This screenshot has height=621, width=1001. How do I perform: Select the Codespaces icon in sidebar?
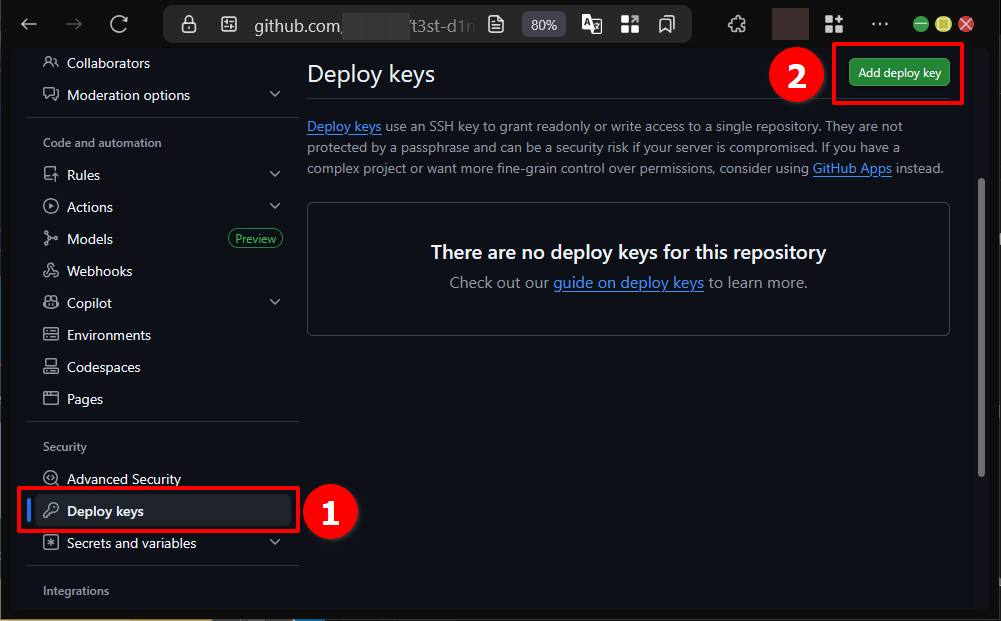point(51,367)
